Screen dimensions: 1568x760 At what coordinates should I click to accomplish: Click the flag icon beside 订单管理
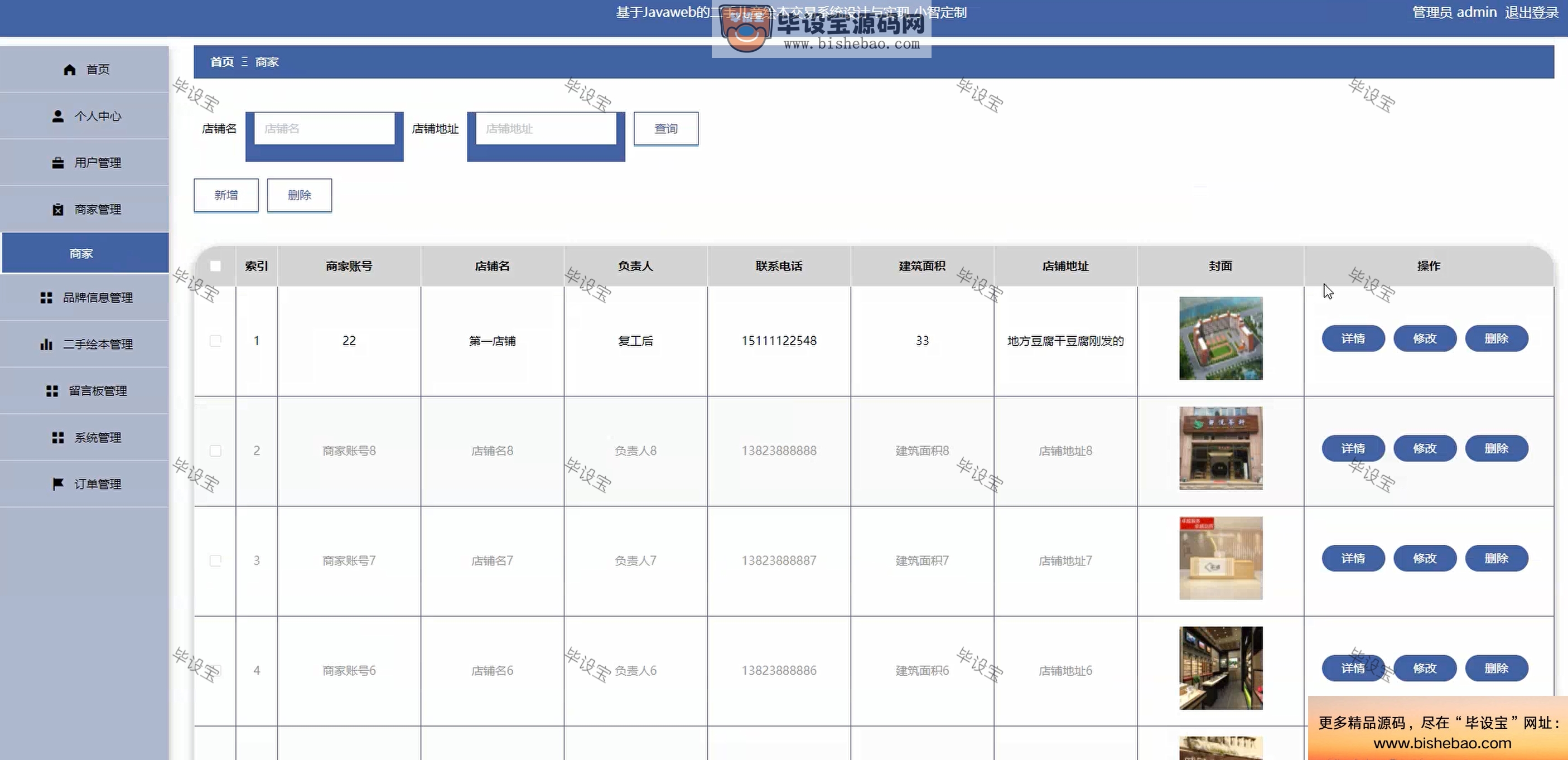[58, 484]
